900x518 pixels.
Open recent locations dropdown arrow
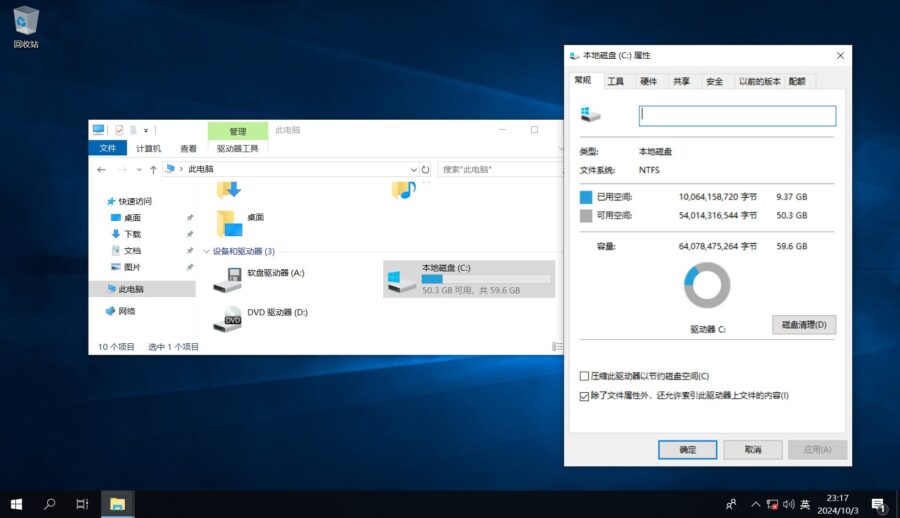pyautogui.click(x=139, y=169)
